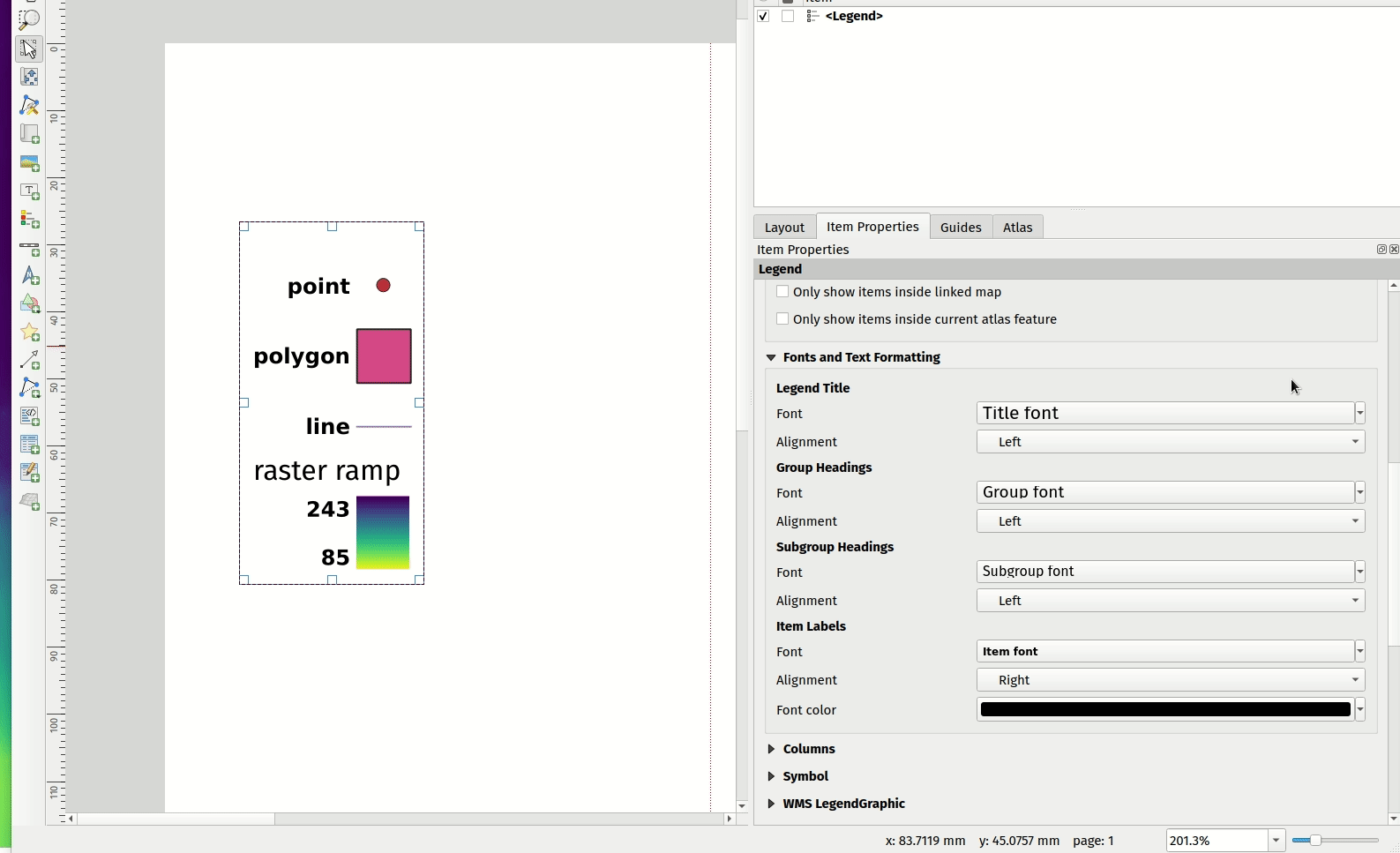This screenshot has height=853, width=1400.
Task: Click the zoom level field showing 201.3%
Action: [x=1217, y=841]
